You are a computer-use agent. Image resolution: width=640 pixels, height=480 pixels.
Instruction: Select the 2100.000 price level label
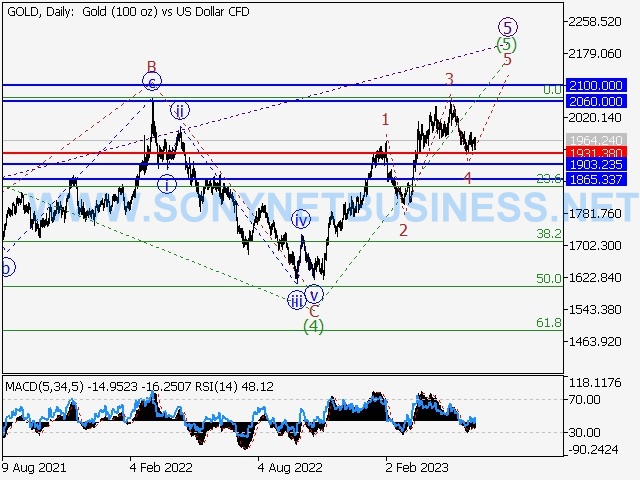[x=596, y=85]
